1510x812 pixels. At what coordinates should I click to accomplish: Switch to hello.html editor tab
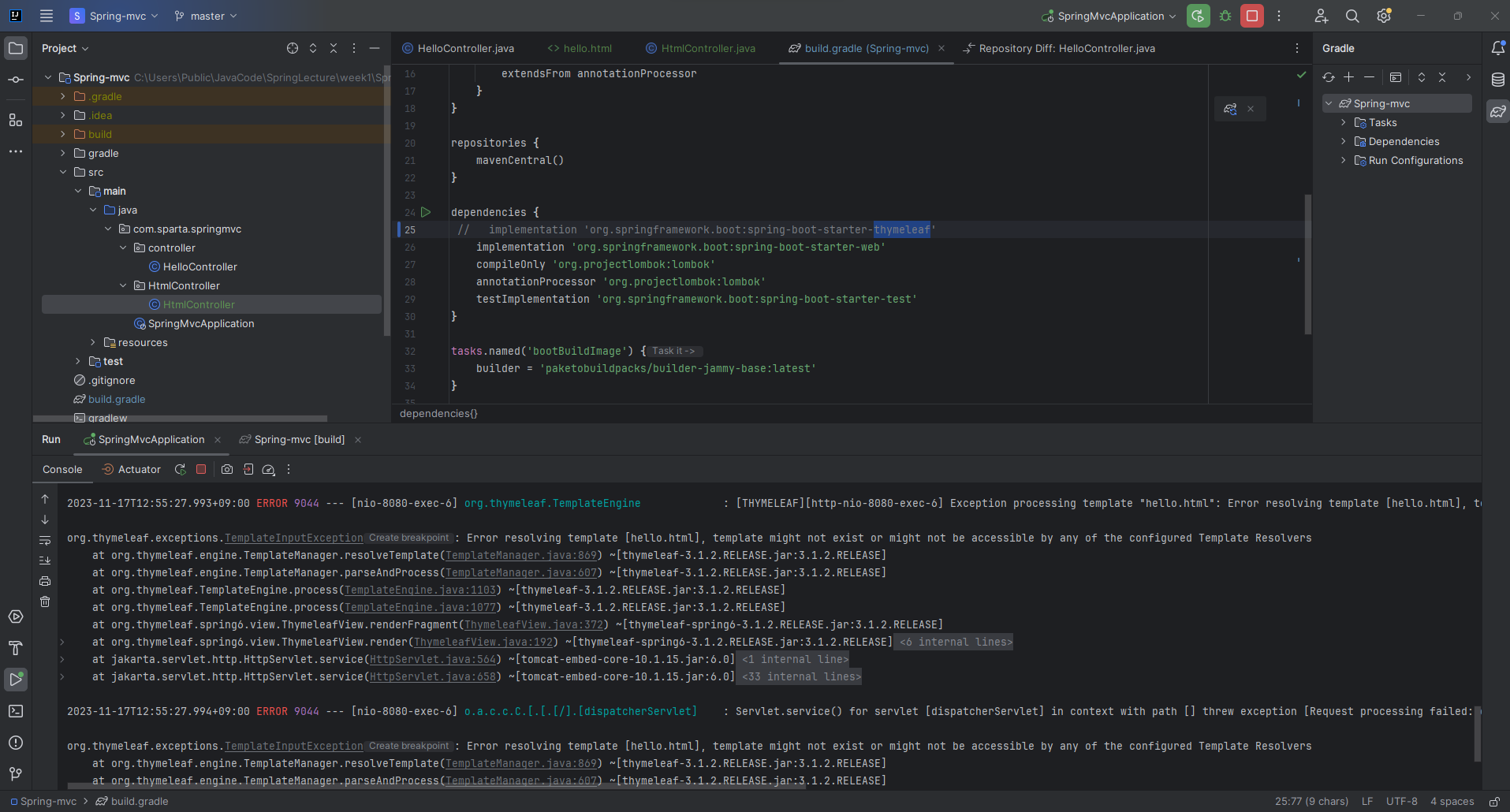(580, 48)
